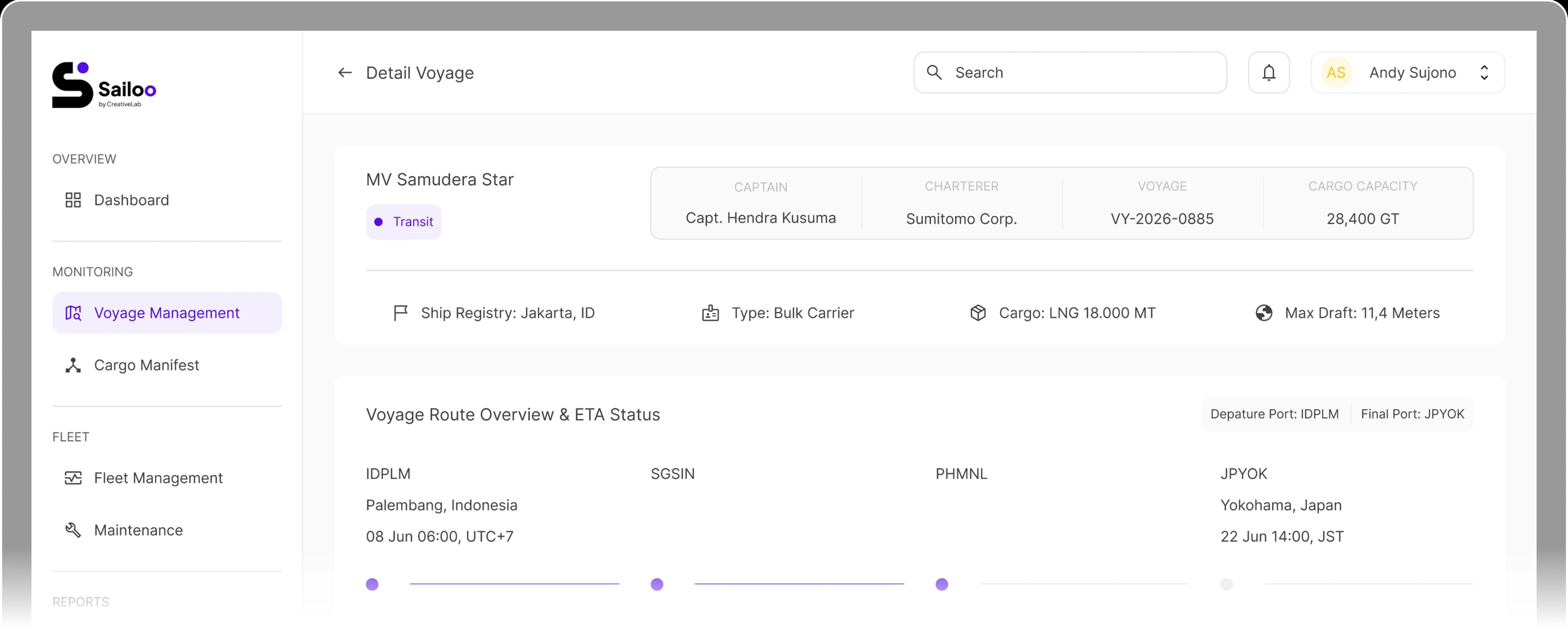Image resolution: width=1568 pixels, height=627 pixels.
Task: Select Voyage Management in sidebar
Action: click(x=167, y=313)
